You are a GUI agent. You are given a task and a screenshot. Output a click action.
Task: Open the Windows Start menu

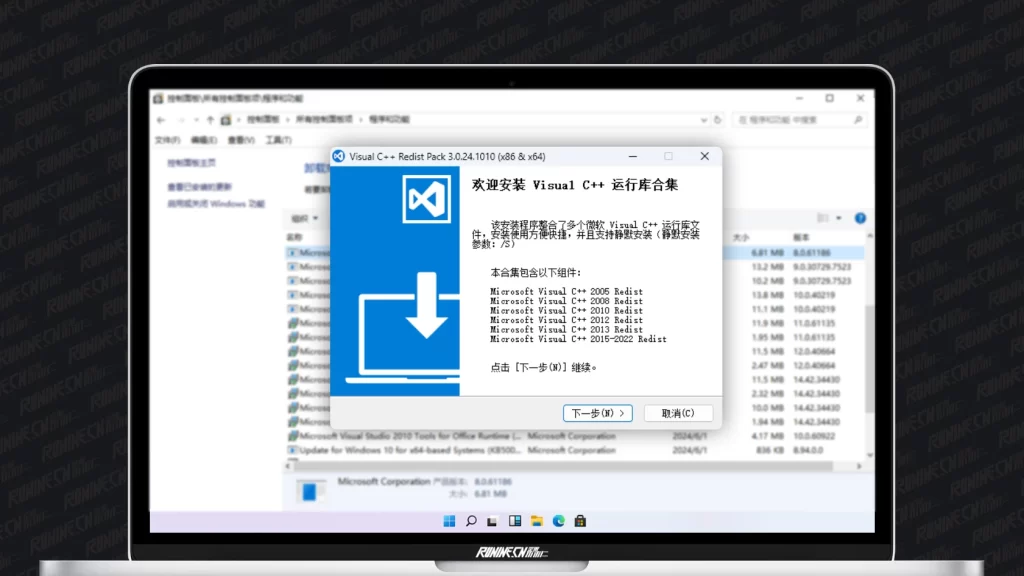[x=449, y=521]
